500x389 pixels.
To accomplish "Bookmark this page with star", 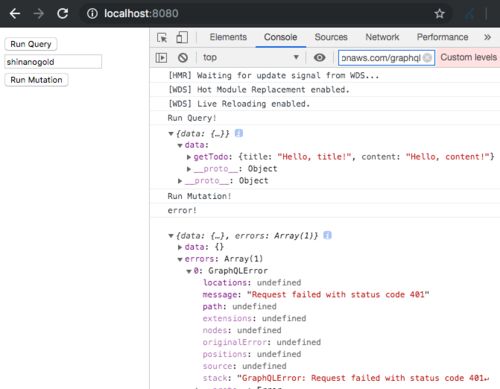I will (439, 14).
